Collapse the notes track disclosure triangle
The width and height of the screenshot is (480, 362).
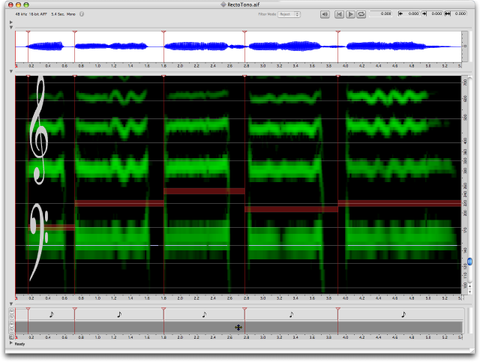[x=11, y=304]
